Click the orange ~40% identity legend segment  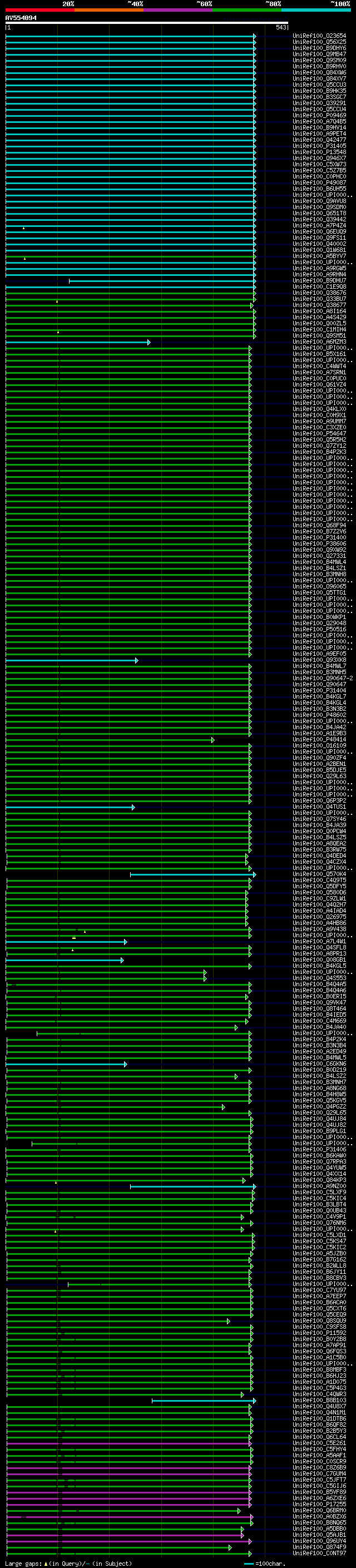(108, 10)
